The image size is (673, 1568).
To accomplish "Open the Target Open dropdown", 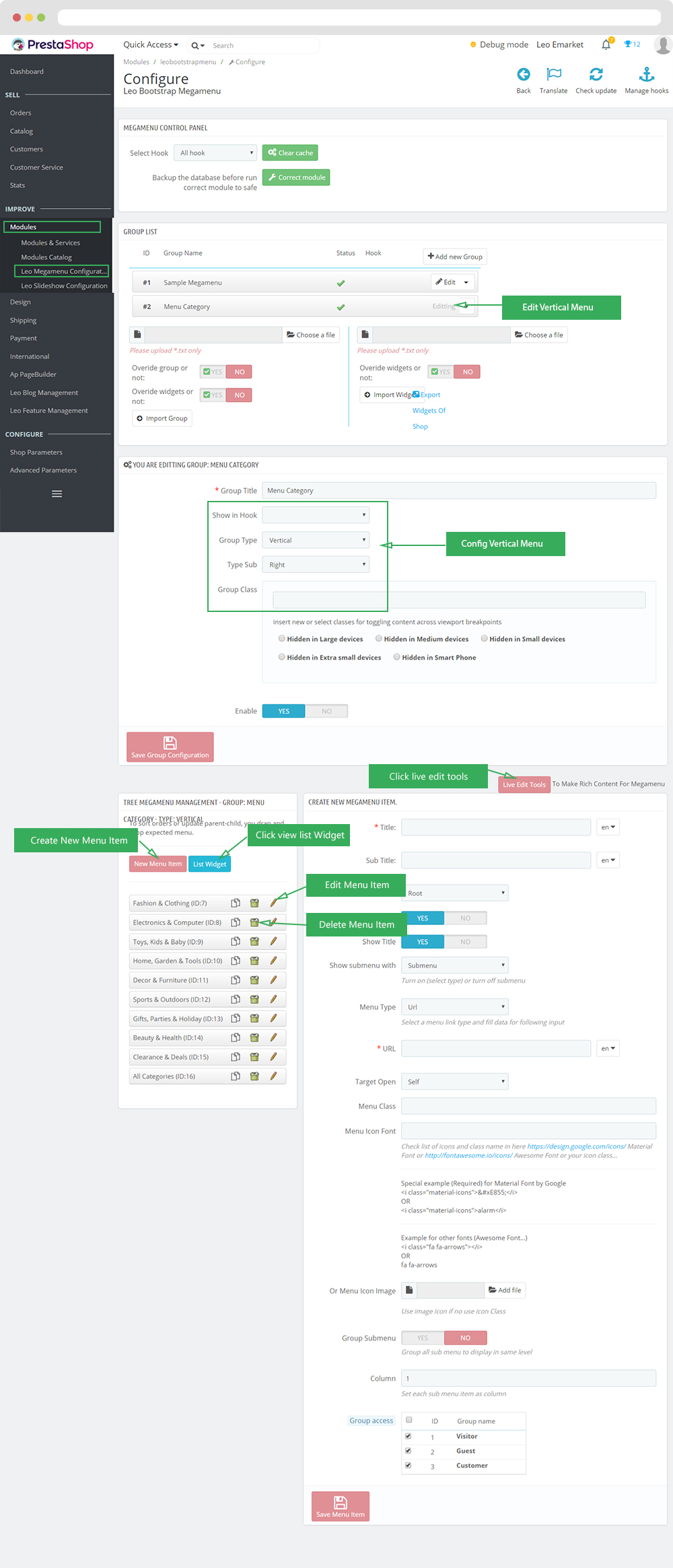I will point(454,1082).
